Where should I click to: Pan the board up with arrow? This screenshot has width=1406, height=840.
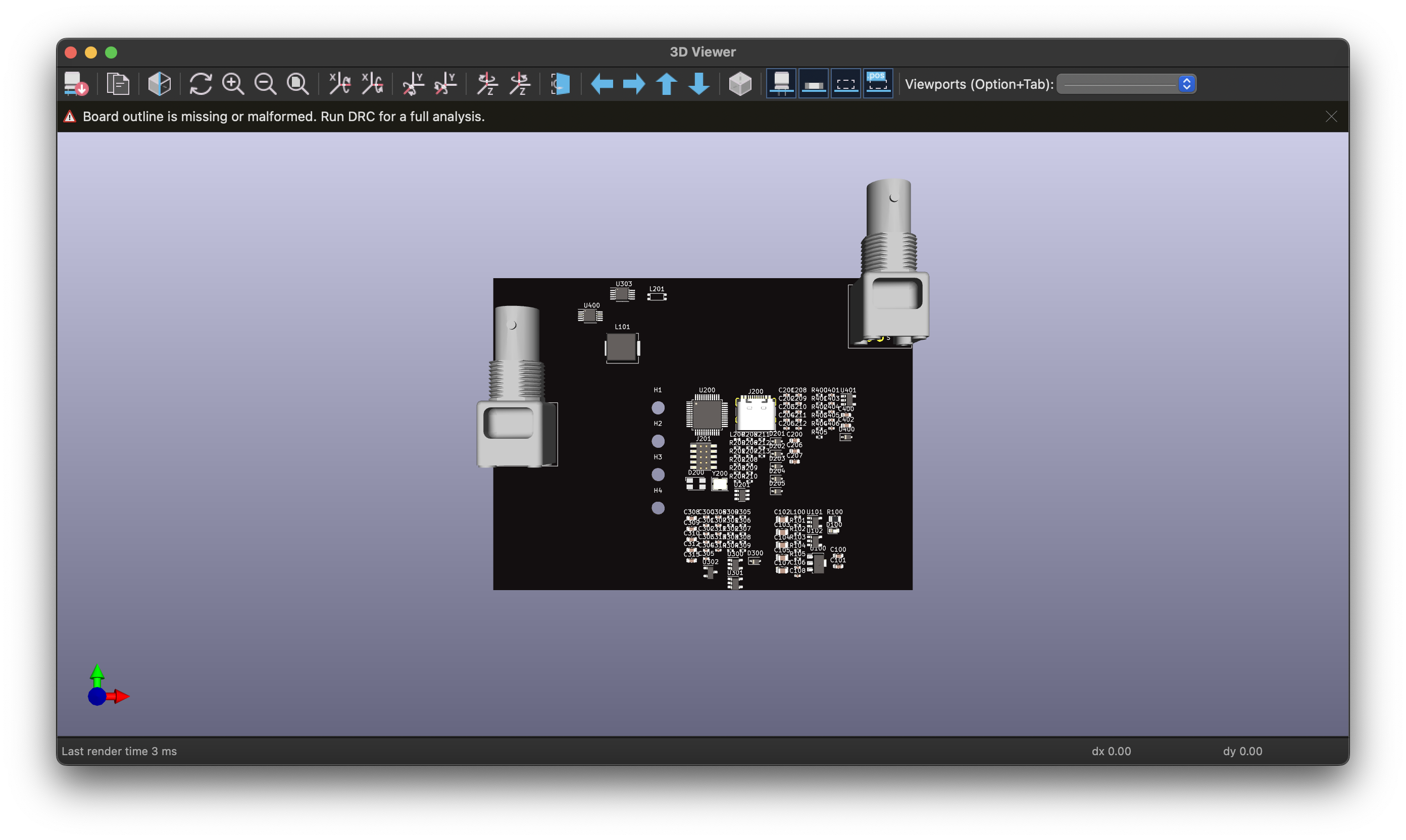pos(667,84)
